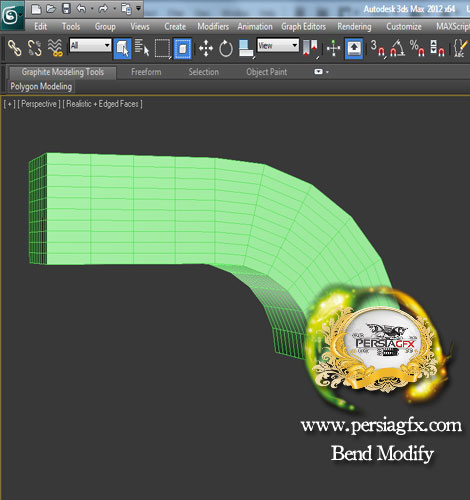Viewport: 470px width, 500px height.
Task: Click the Use Pivot Point Center icon
Action: [x=311, y=49]
